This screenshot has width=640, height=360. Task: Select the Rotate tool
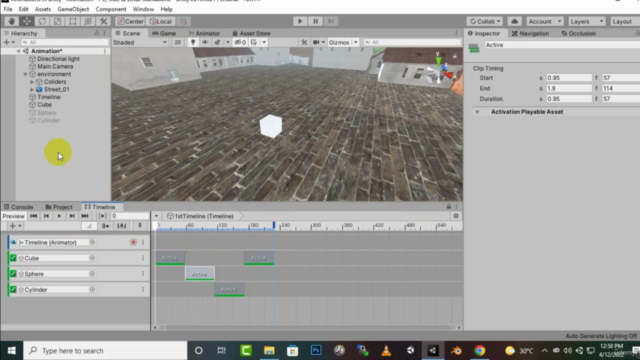[42, 21]
